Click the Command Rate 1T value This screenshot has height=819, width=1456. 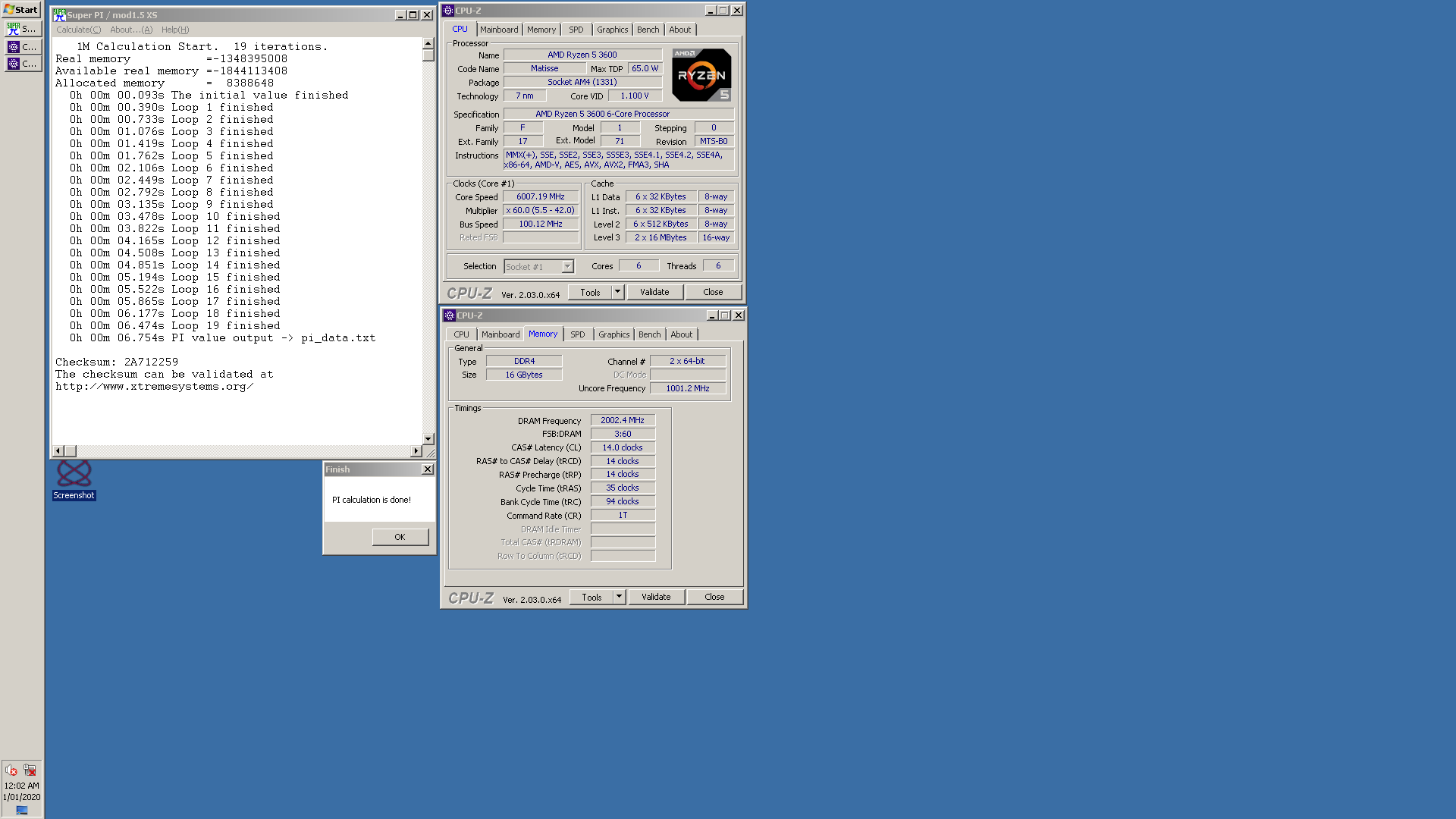click(x=623, y=515)
